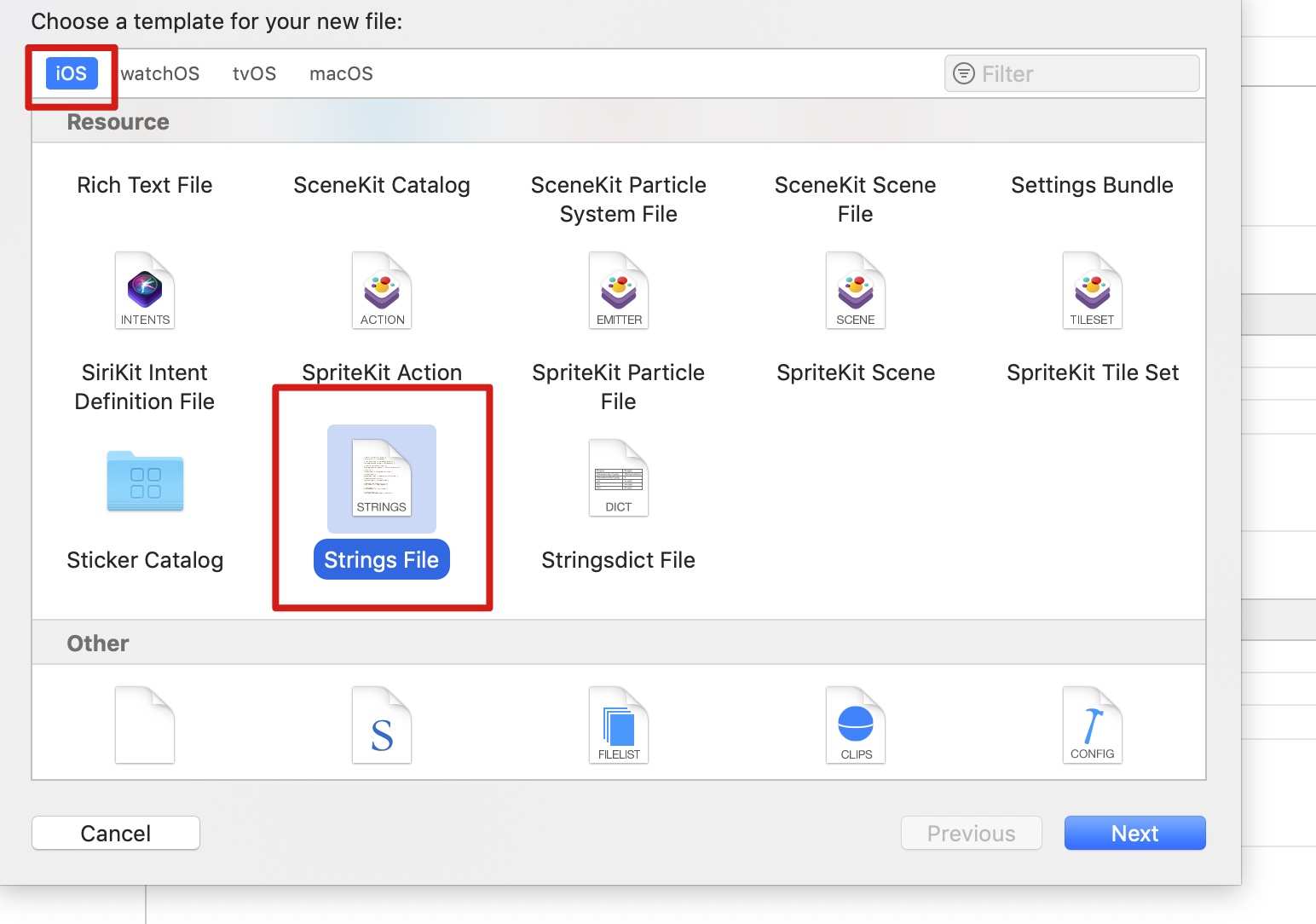The image size is (1316, 924).
Task: Switch to the tvOS tab
Action: 254,74
